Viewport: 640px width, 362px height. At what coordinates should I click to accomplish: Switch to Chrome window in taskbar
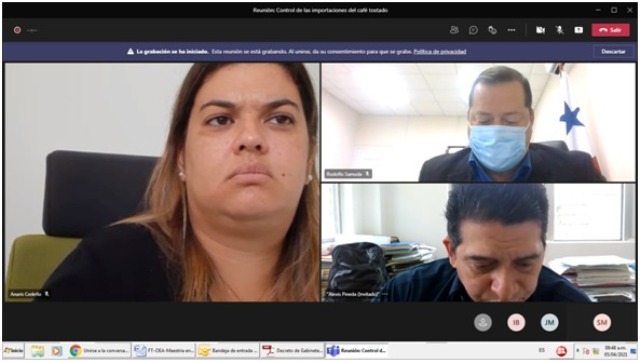tap(100, 351)
